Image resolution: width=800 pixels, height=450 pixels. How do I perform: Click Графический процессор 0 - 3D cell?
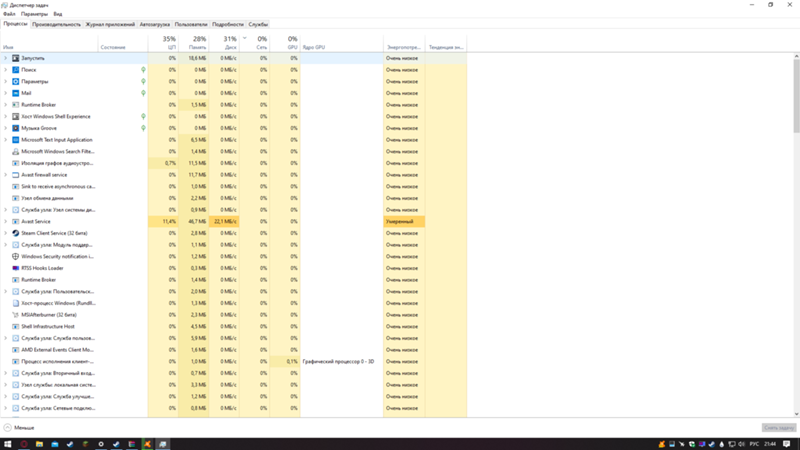(x=341, y=362)
